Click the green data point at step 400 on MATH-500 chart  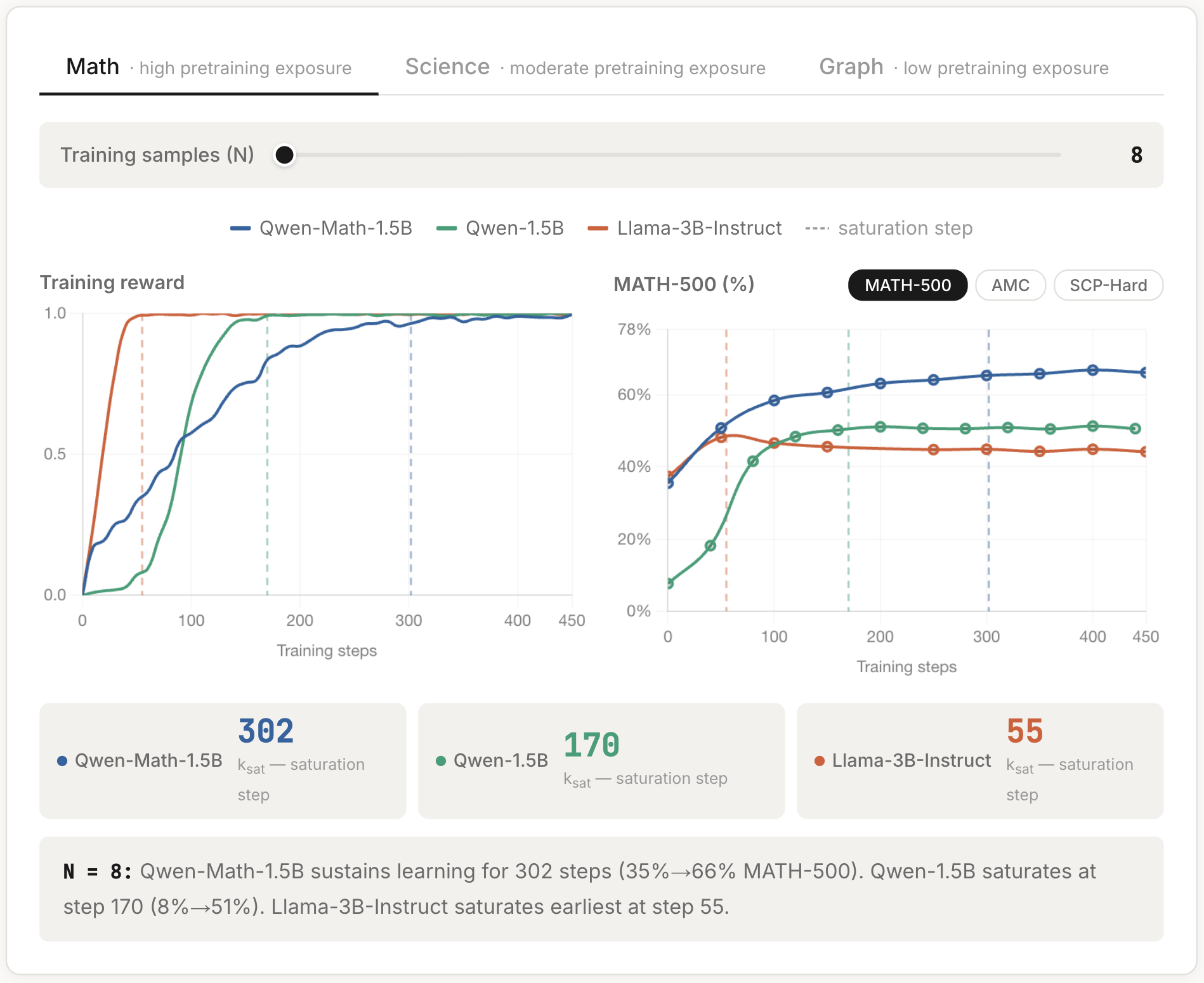click(1092, 426)
